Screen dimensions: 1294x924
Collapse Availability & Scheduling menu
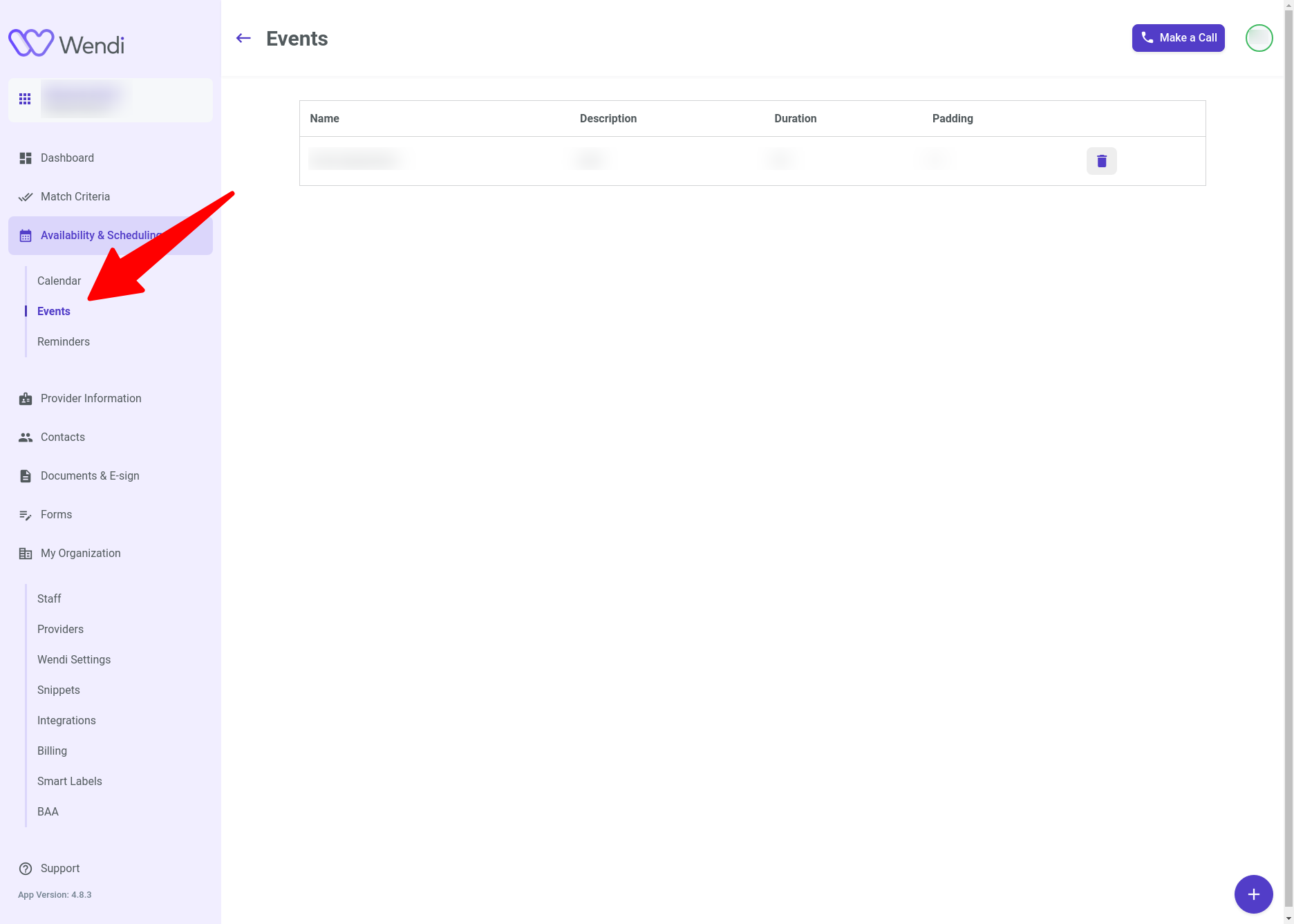click(111, 236)
